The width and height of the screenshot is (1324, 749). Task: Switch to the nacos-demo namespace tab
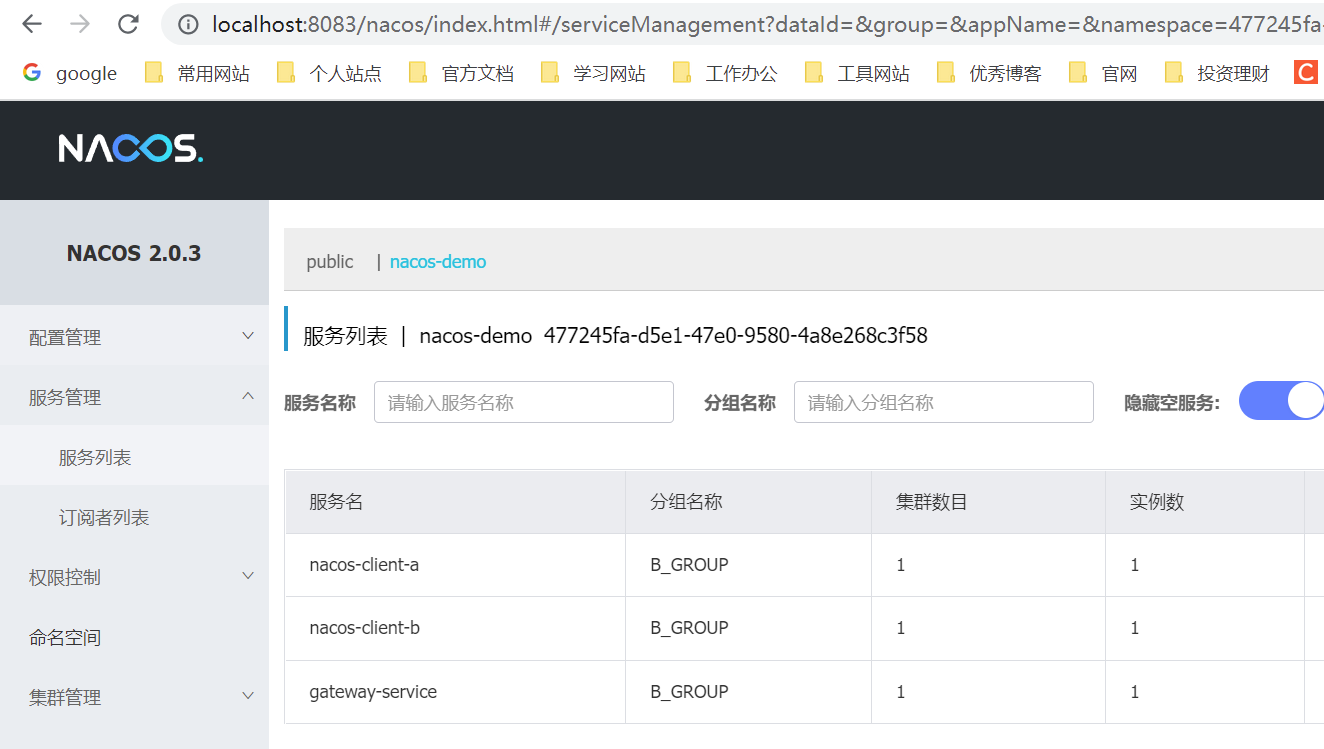(438, 262)
